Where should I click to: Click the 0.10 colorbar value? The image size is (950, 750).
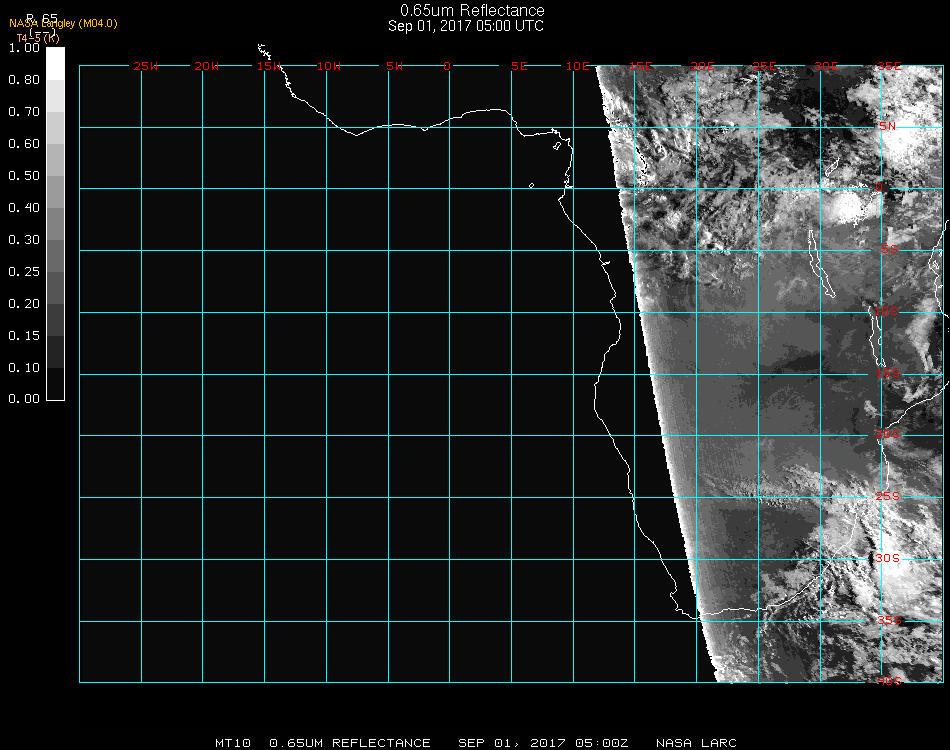click(x=24, y=368)
